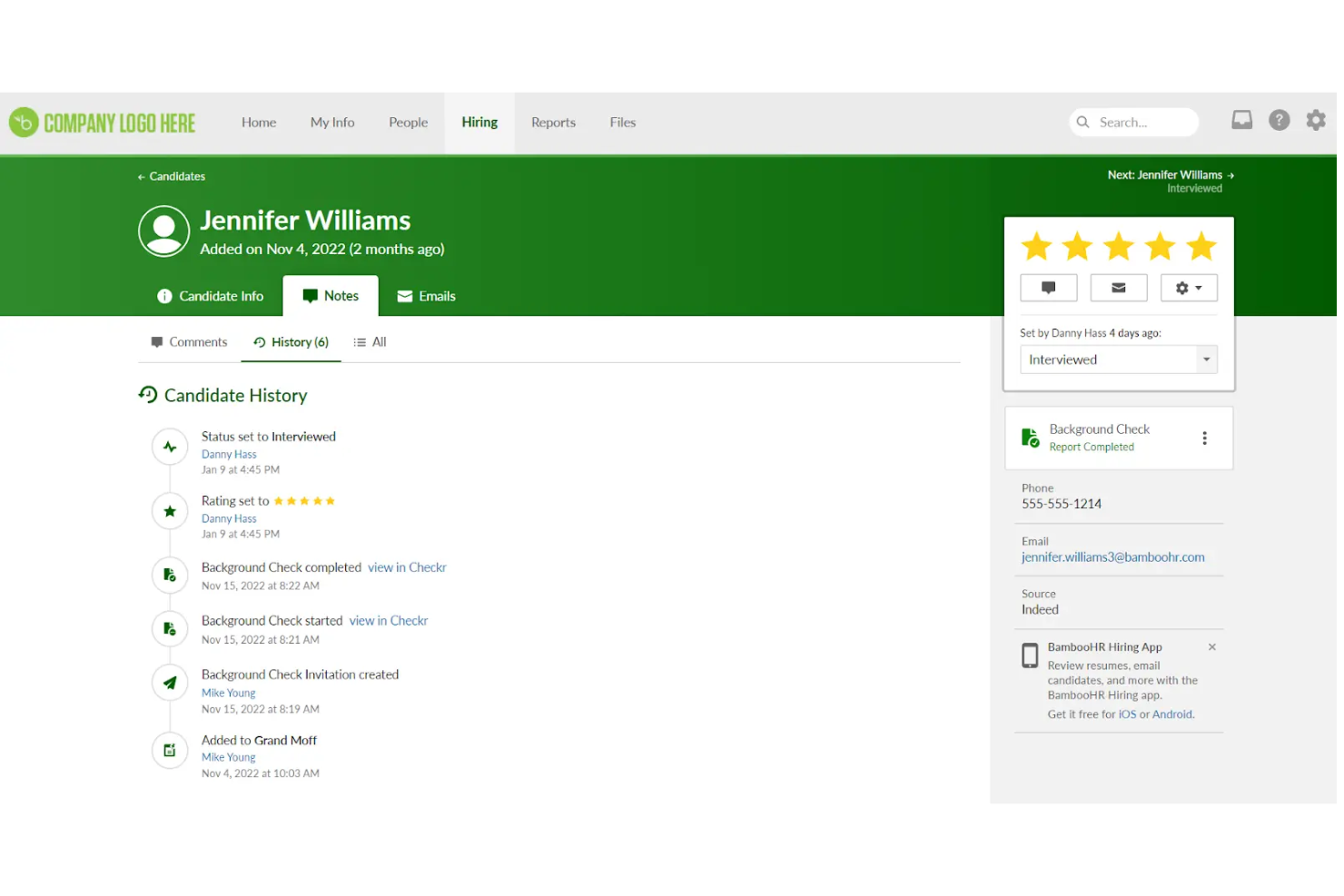Open the help question mark icon
The height and width of the screenshot is (896, 1344).
(1280, 120)
